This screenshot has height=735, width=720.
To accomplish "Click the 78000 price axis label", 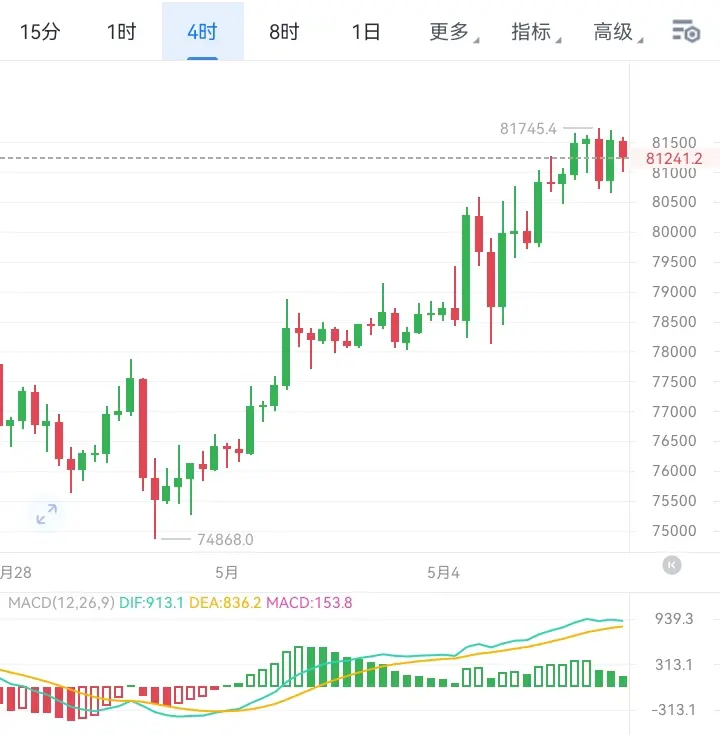I will 674,352.
